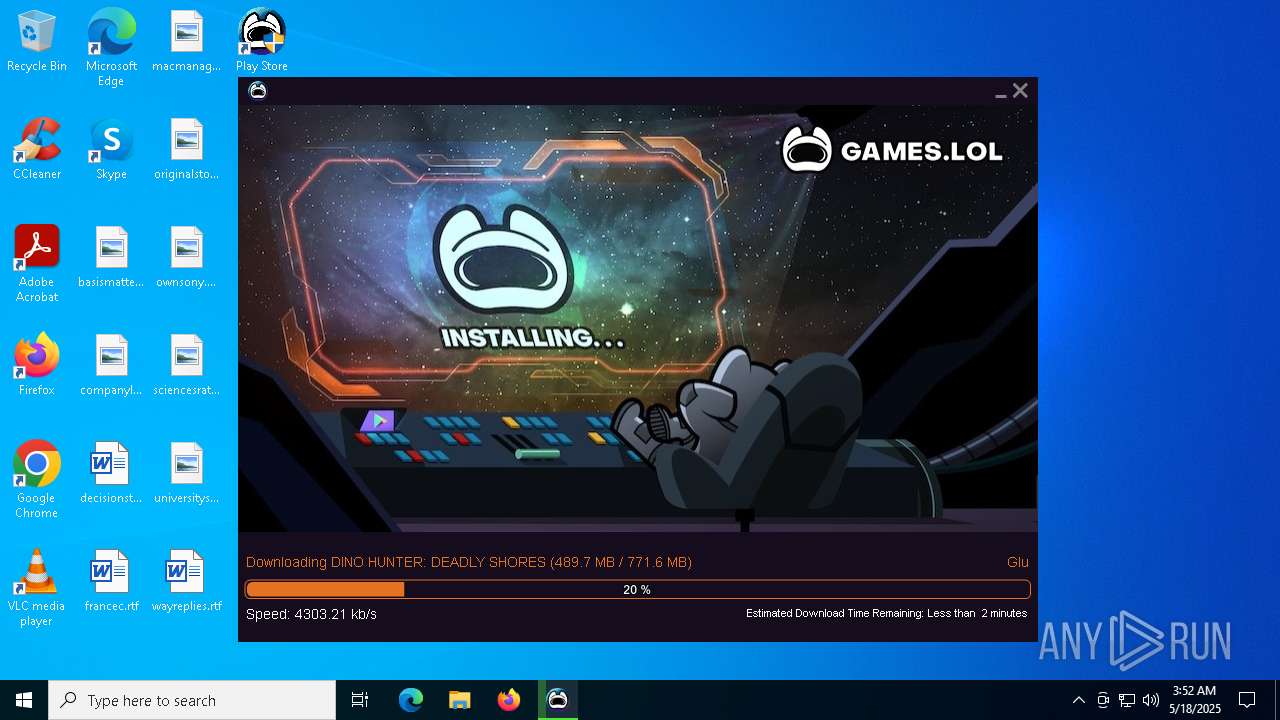Switch to Games.lol installer taskbar button
This screenshot has width=1280, height=720.
click(558, 700)
